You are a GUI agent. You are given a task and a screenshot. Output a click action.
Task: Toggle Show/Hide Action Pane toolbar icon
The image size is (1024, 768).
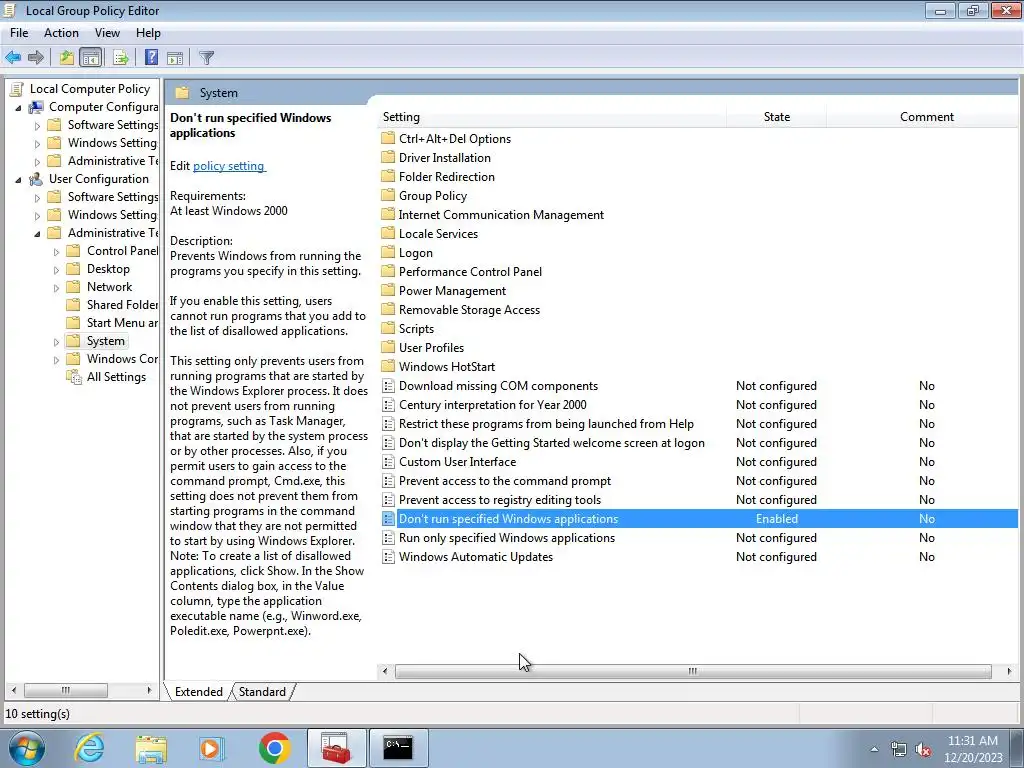tap(174, 57)
